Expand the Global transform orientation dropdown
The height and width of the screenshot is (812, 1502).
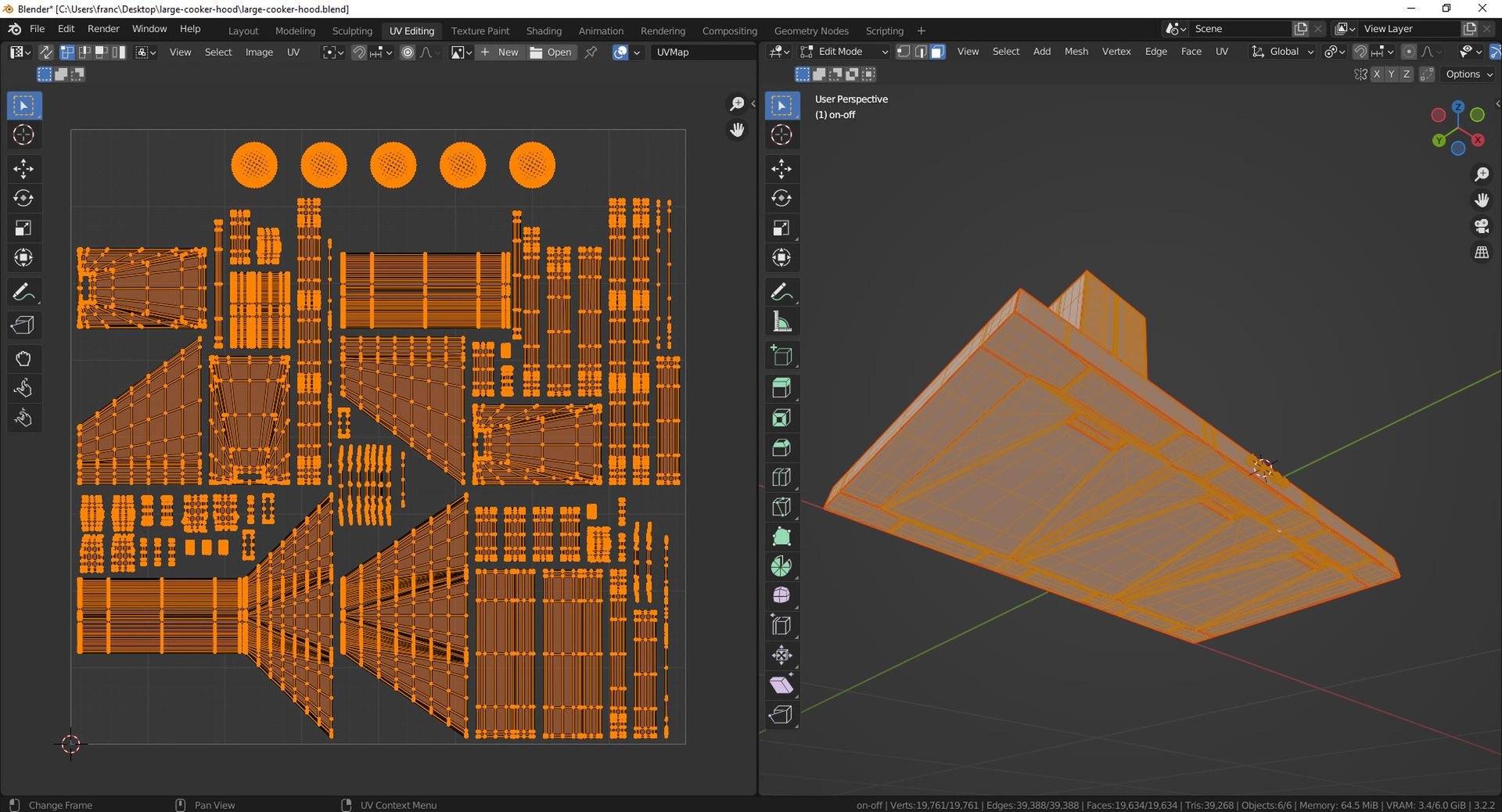pyautogui.click(x=1283, y=52)
